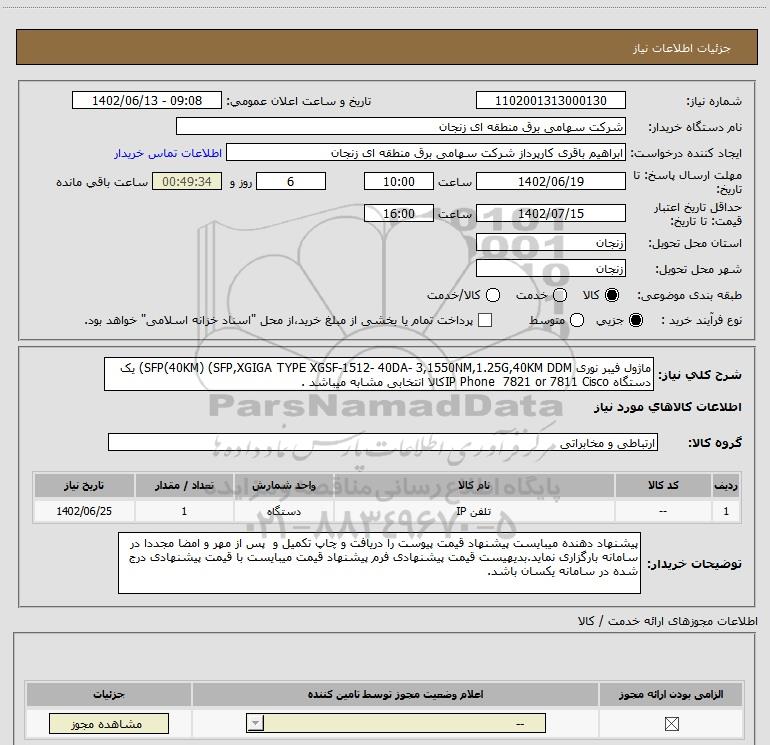Click the استان محل تحویل field زنجان
Screen dimensions: 770x745
[x=550, y=243]
